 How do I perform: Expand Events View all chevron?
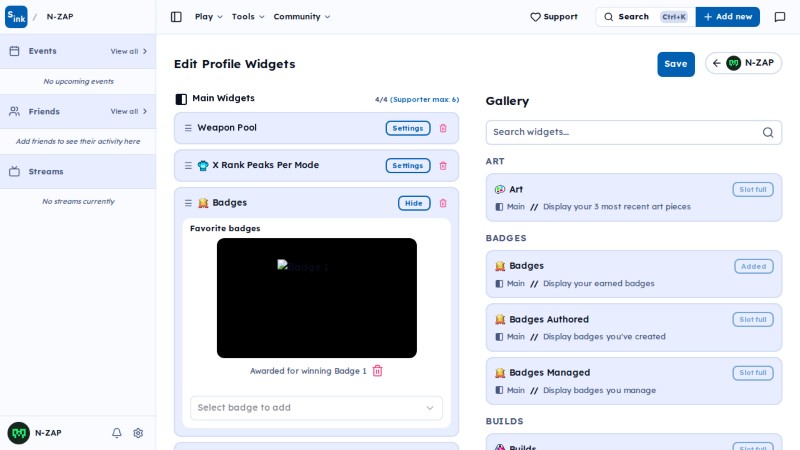click(145, 51)
